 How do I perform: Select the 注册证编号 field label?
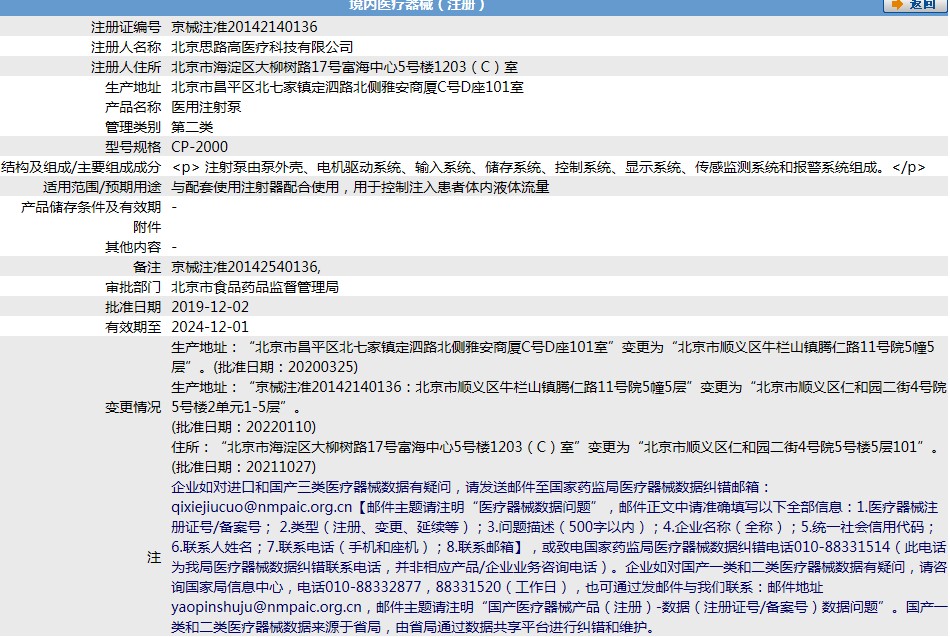pyautogui.click(x=126, y=27)
